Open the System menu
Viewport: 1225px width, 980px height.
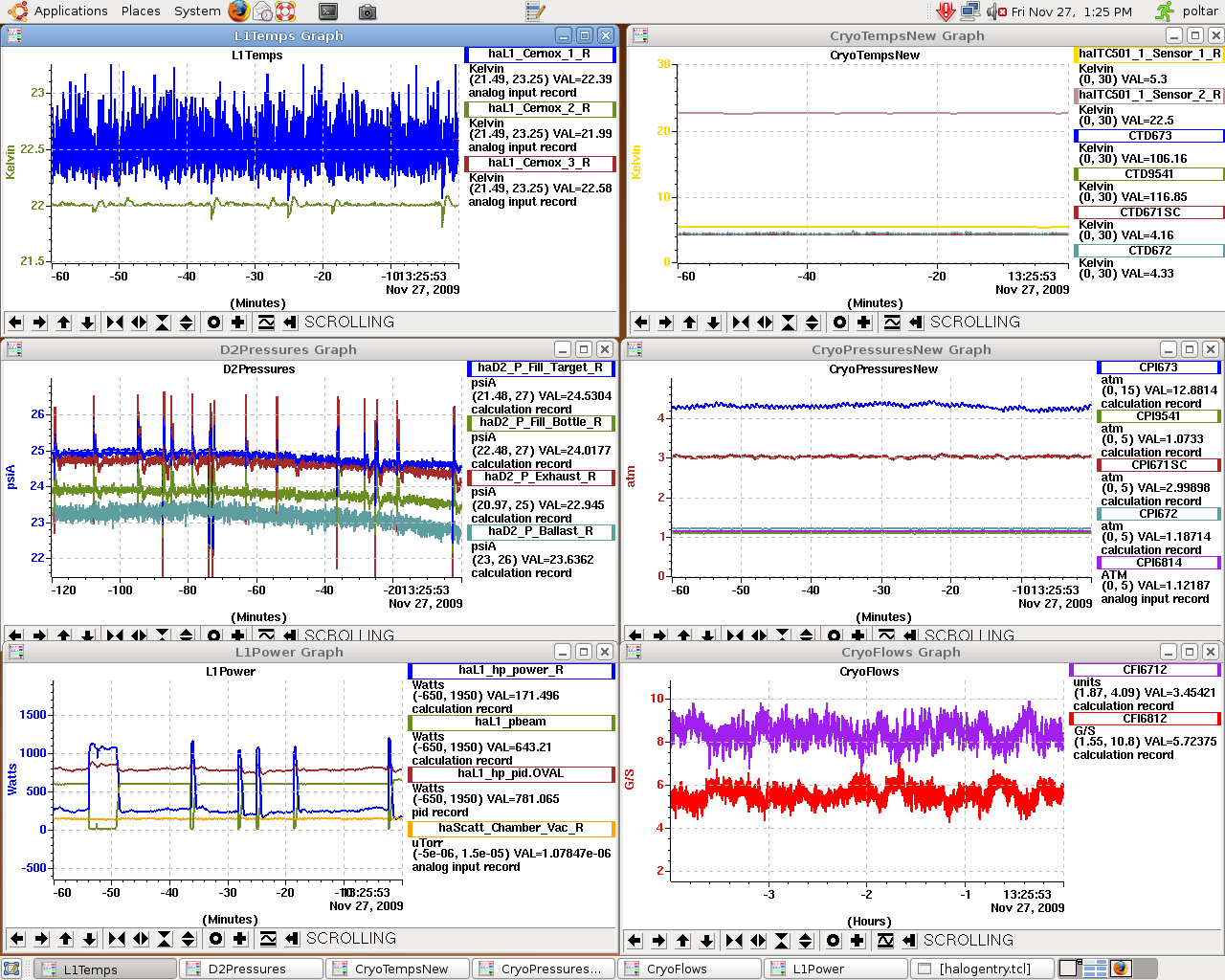tap(197, 11)
